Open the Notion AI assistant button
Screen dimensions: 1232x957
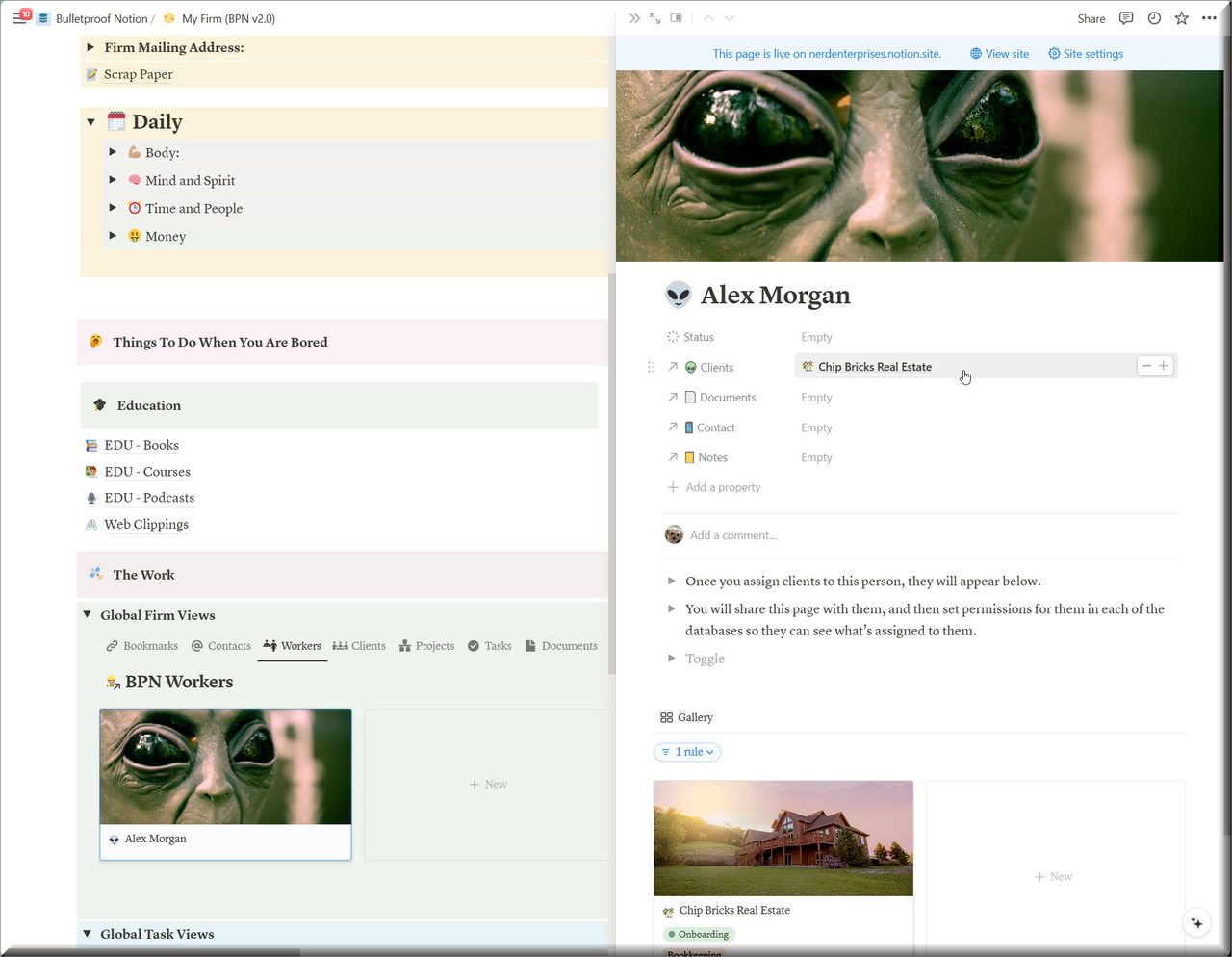(x=1196, y=922)
